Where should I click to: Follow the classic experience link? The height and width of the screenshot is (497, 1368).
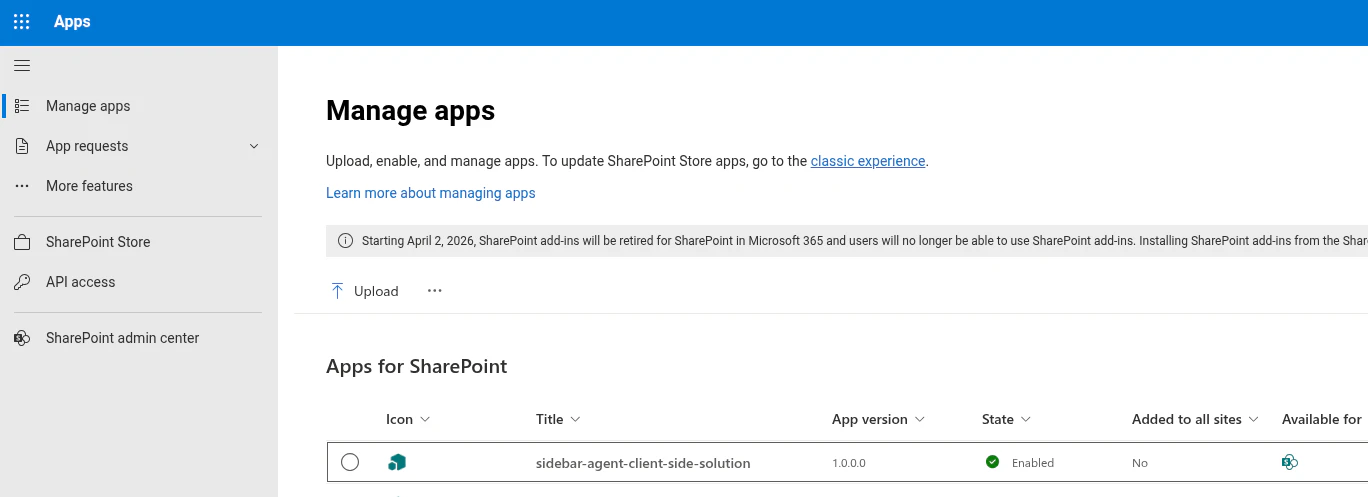(868, 161)
